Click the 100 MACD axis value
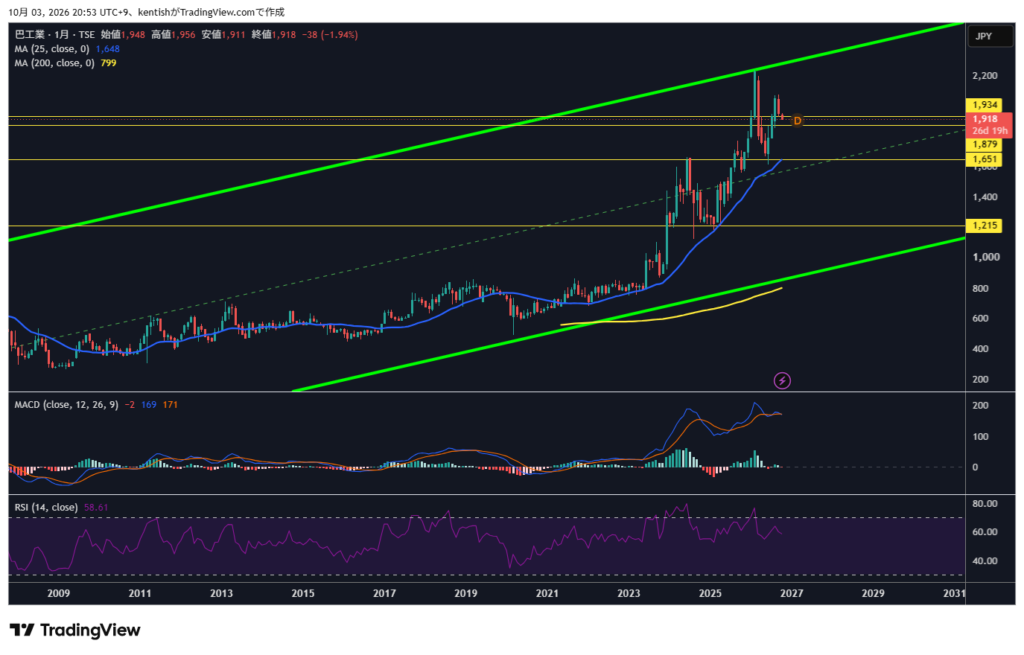Viewport: 1024px width, 655px height. tap(980, 437)
